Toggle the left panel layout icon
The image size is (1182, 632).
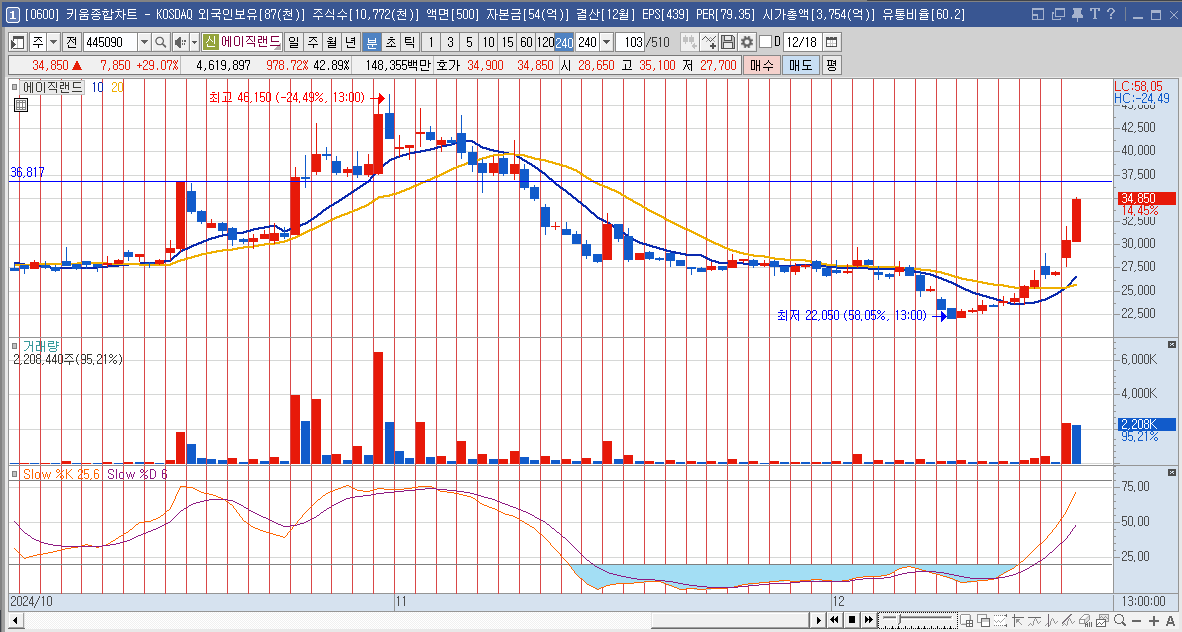17,42
